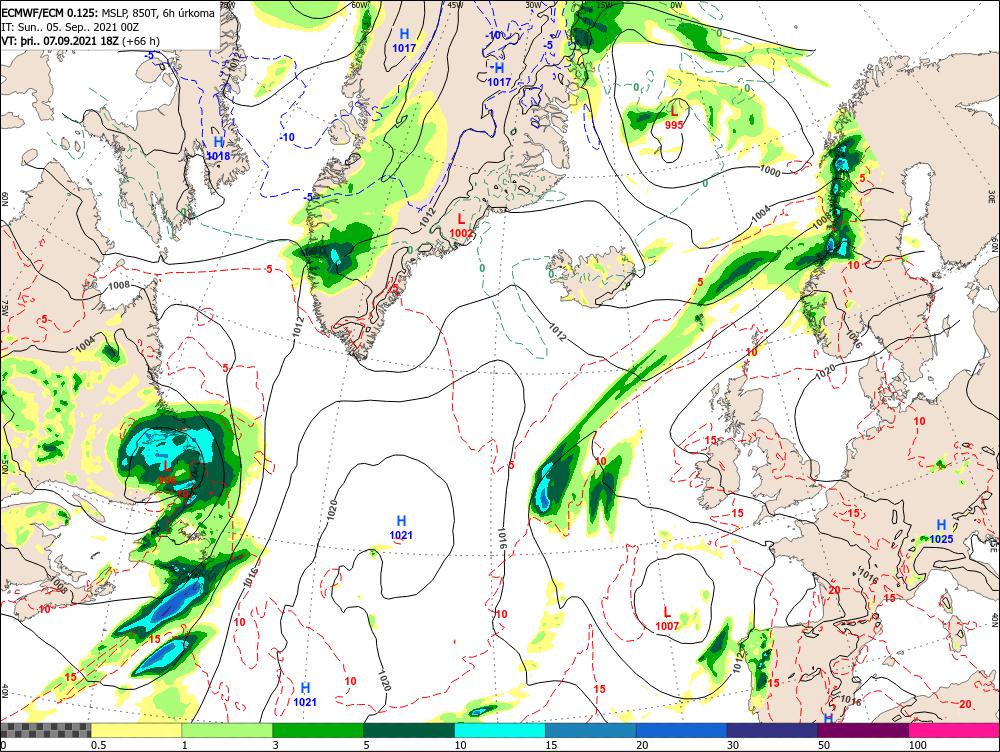Click the yellow 0.5–1 mm legend swatch
Image resolution: width=1000 pixels, height=752 pixels.
(x=136, y=730)
